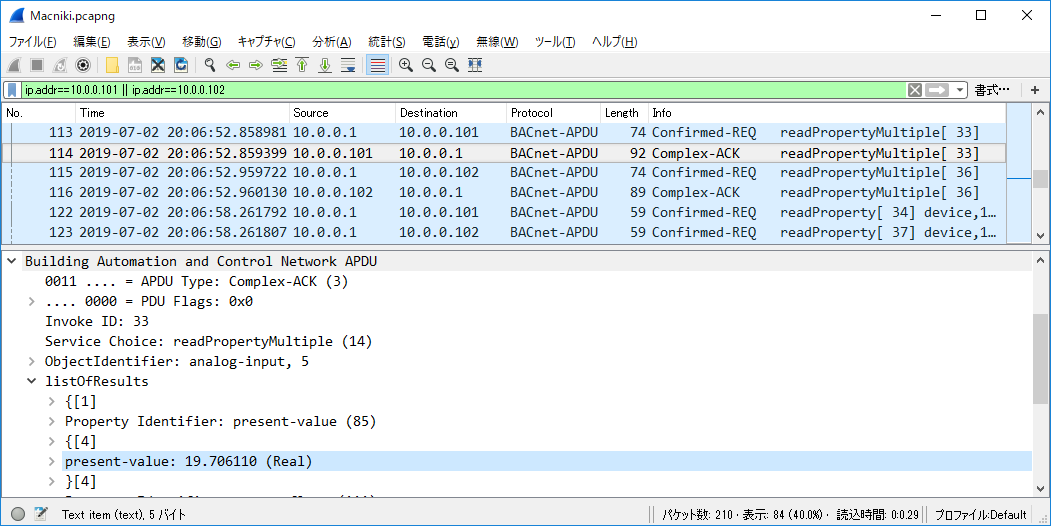Sort by the Time column header
Viewport: 1051px width, 526px height.
tap(182, 113)
